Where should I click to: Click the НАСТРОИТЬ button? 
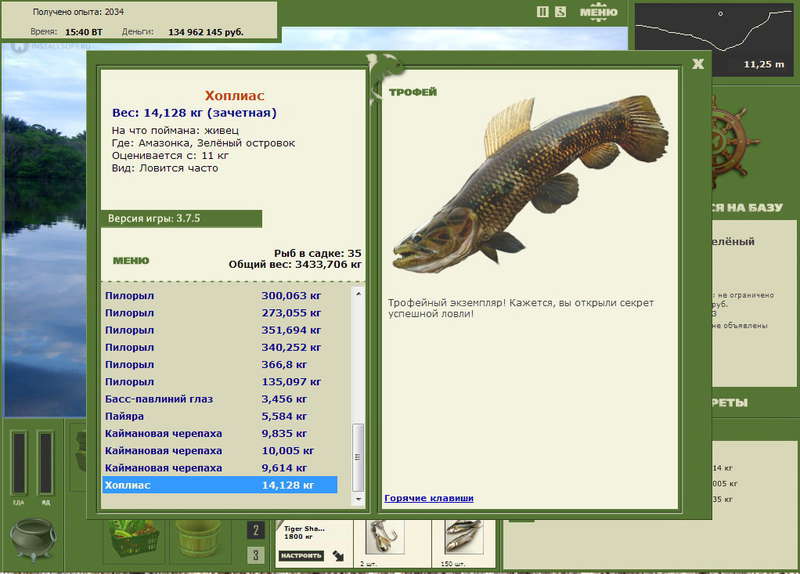point(301,556)
